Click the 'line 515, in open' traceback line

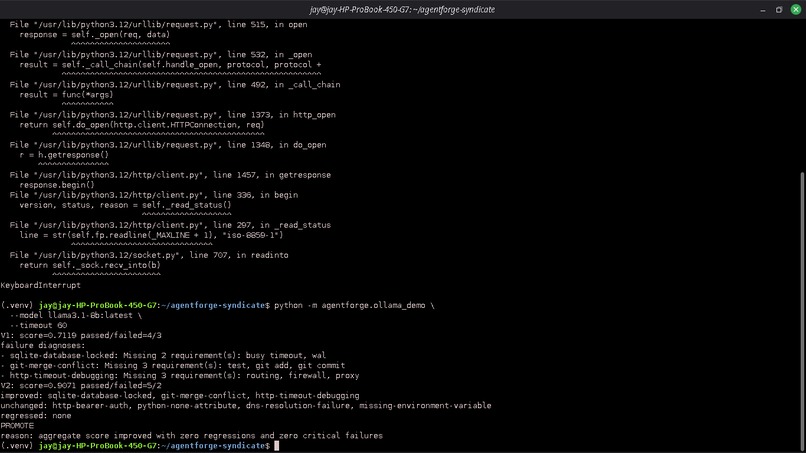pos(158,25)
